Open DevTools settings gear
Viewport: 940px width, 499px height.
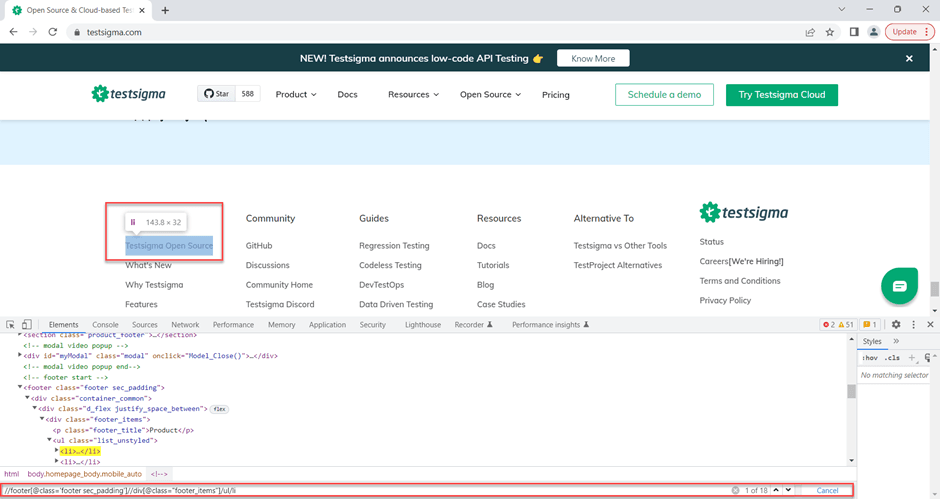(x=896, y=324)
